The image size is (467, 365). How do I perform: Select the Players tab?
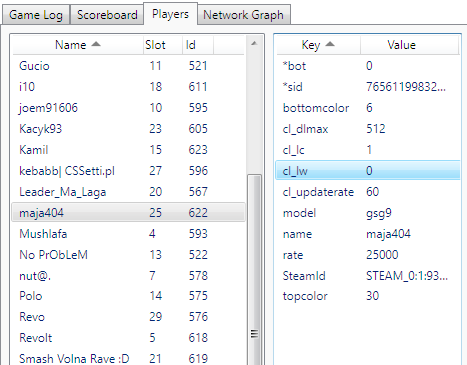point(170,14)
